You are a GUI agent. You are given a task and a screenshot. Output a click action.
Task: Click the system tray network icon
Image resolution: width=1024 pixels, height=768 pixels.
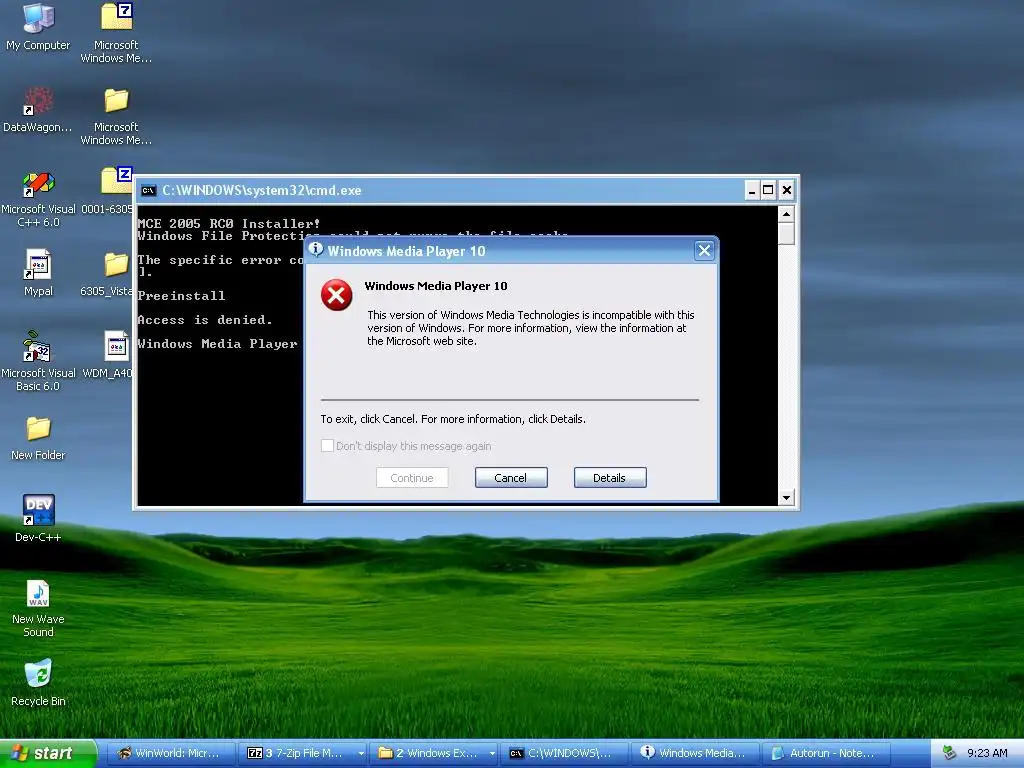(949, 753)
